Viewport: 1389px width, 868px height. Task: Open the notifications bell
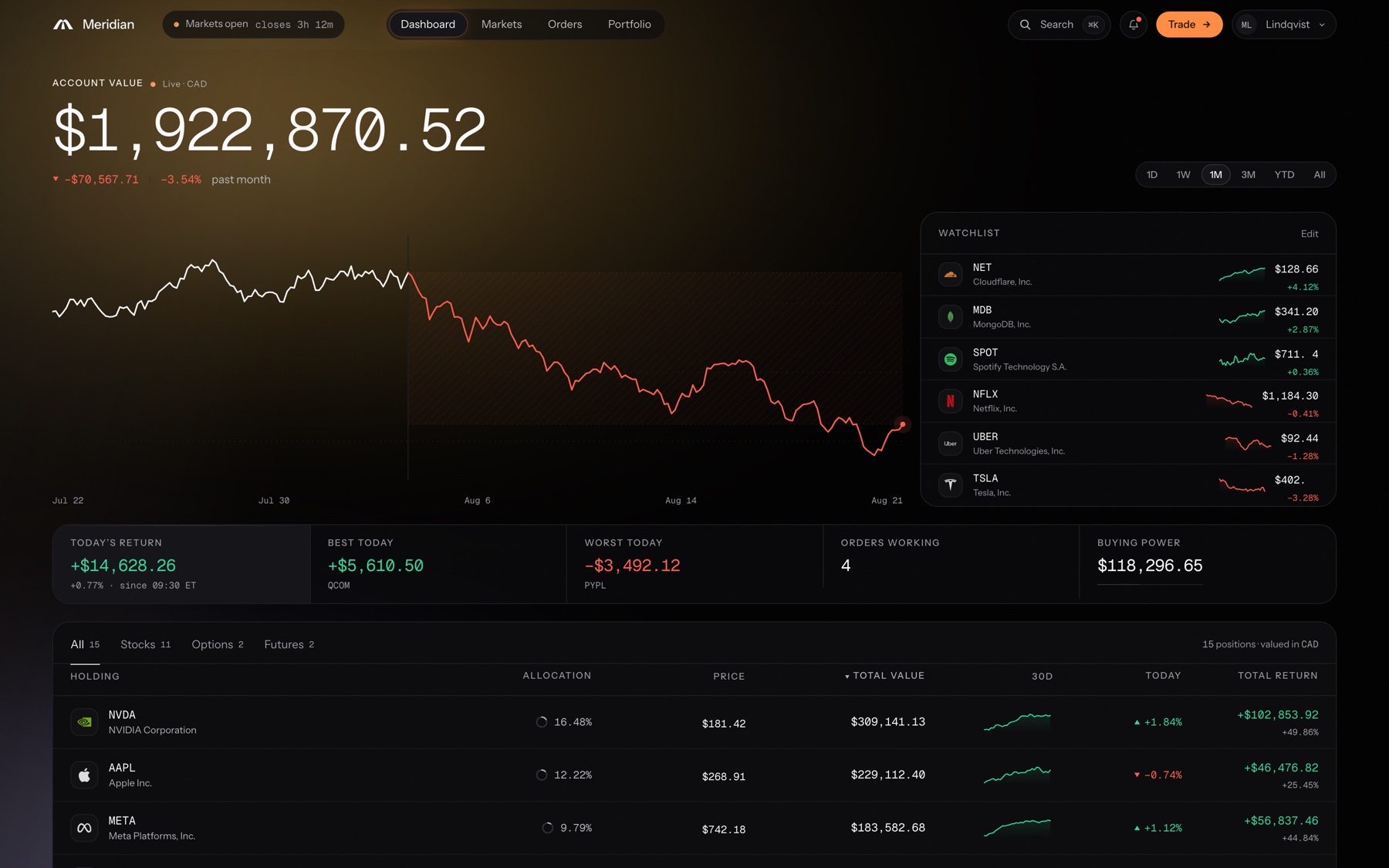[1133, 25]
